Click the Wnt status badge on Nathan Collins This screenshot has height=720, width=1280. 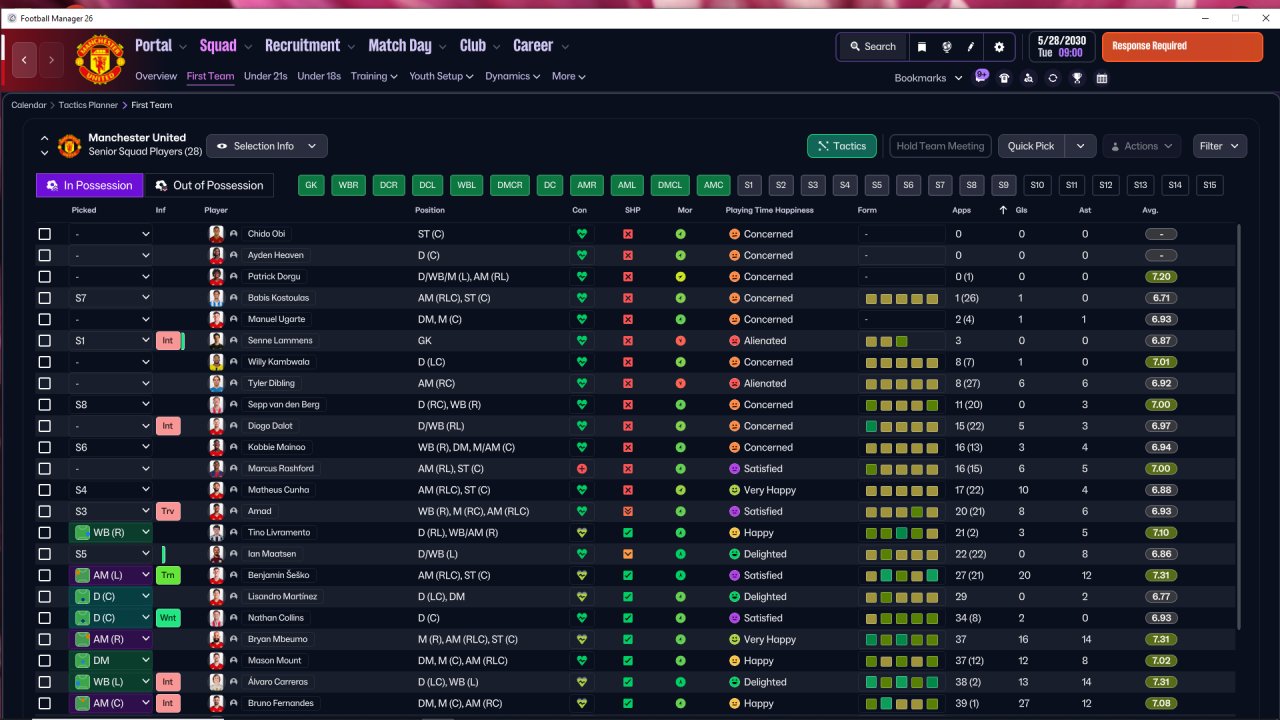pos(168,618)
